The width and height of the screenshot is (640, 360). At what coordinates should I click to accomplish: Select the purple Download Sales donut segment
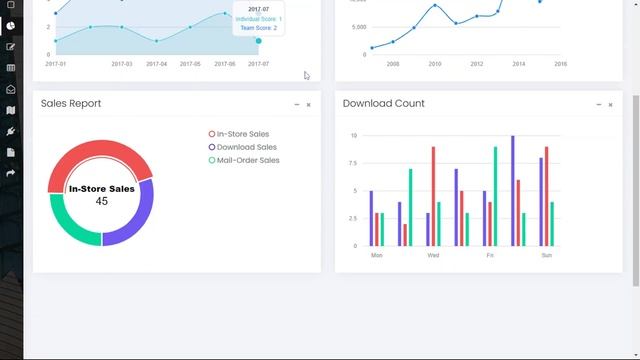[x=142, y=216]
